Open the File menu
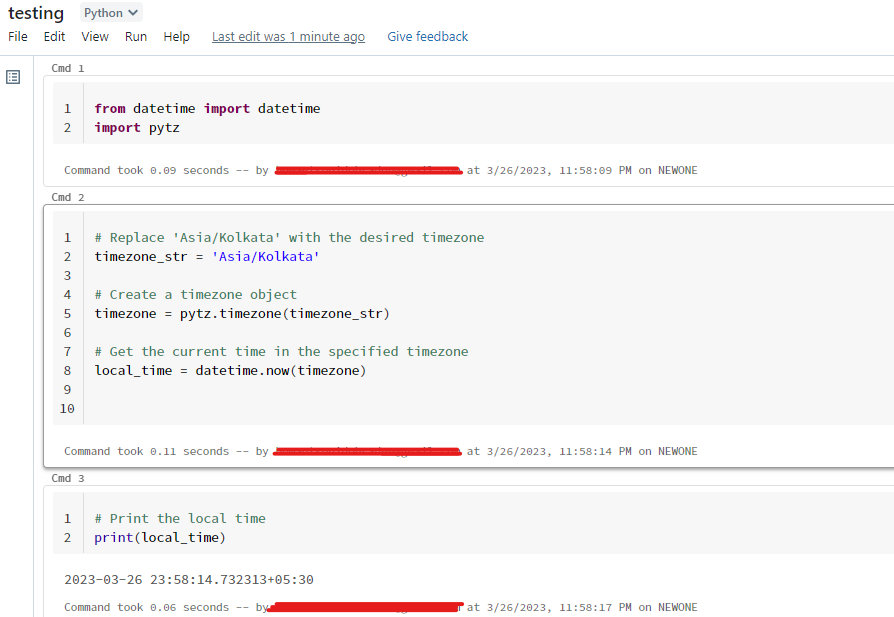 point(18,37)
